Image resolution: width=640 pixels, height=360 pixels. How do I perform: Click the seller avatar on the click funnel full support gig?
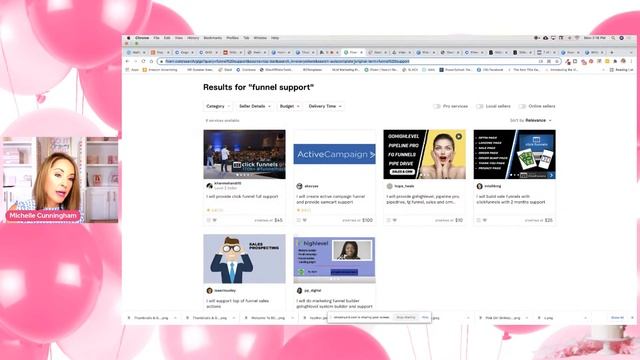[209, 186]
